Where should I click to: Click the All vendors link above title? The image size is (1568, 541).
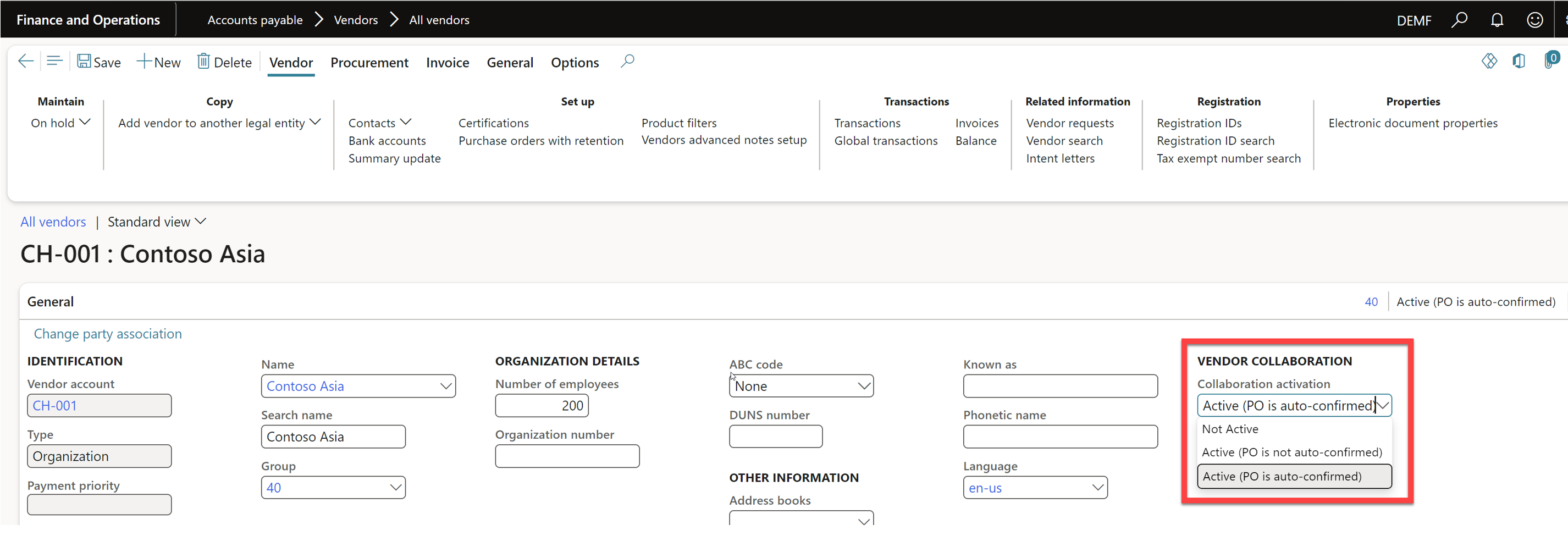(53, 222)
